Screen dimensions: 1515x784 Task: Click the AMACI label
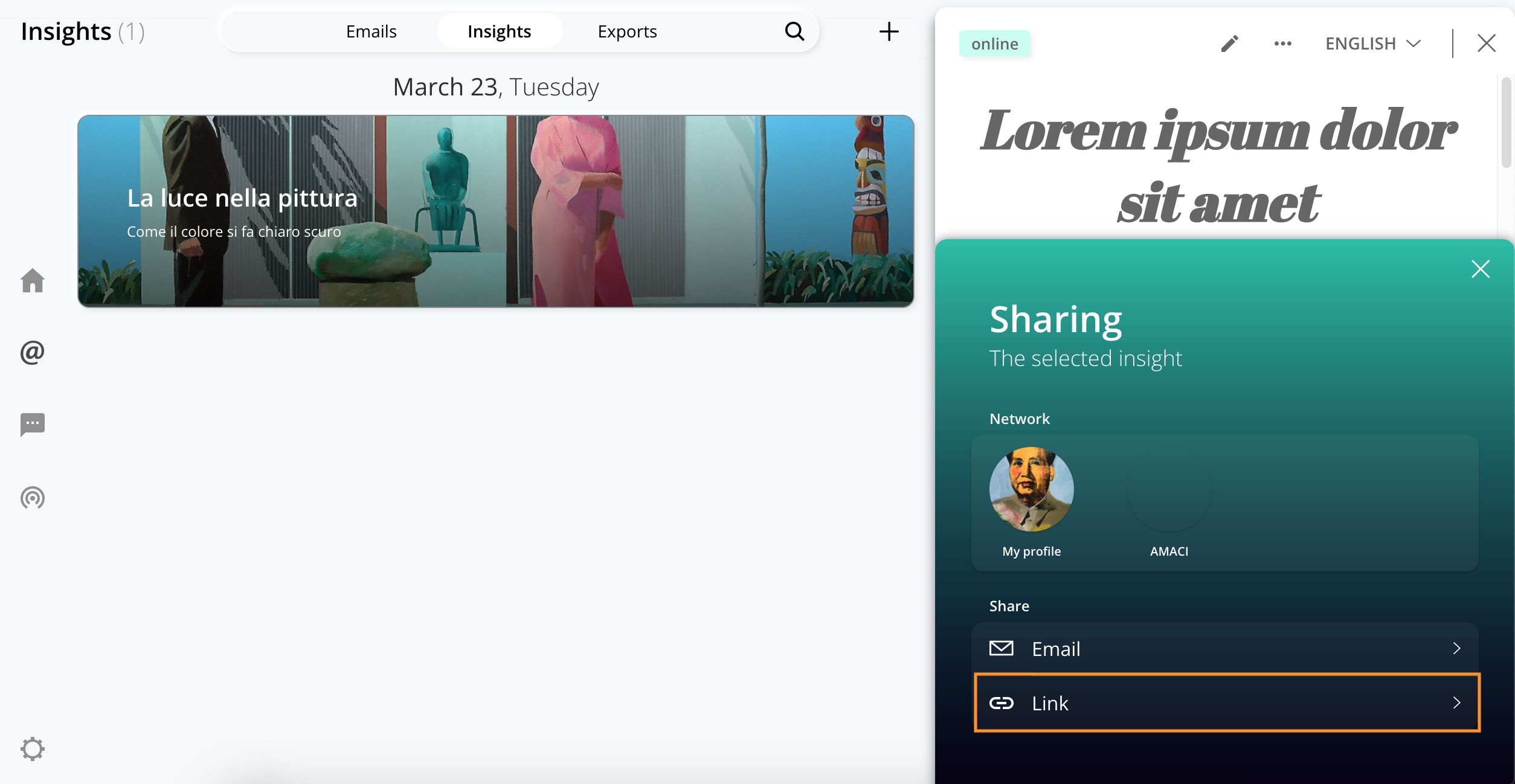tap(1169, 551)
